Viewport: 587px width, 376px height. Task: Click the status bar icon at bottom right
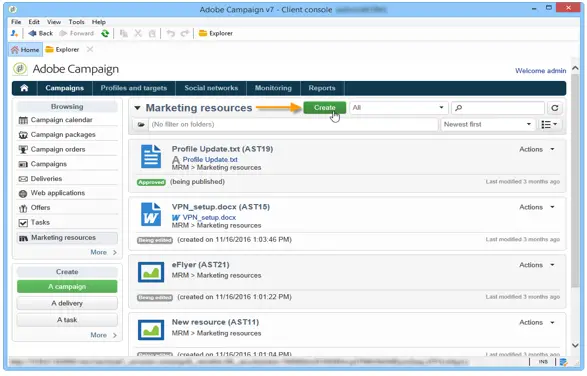(x=563, y=362)
